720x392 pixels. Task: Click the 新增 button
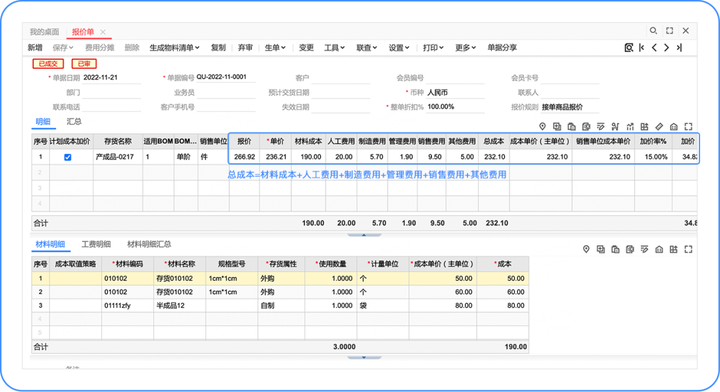click(35, 48)
